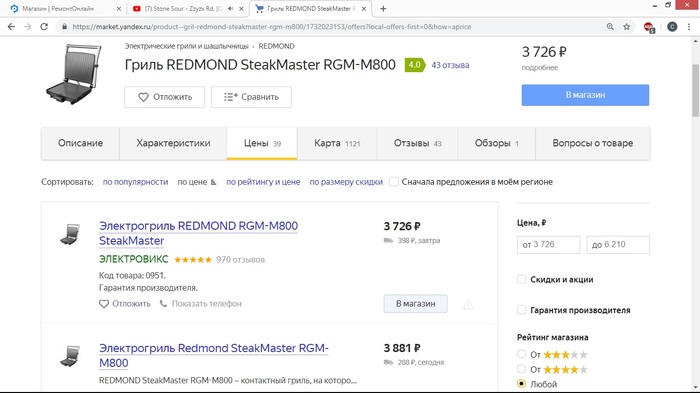
Task: Open the zoom magnifier in address bar
Action: click(x=610, y=27)
